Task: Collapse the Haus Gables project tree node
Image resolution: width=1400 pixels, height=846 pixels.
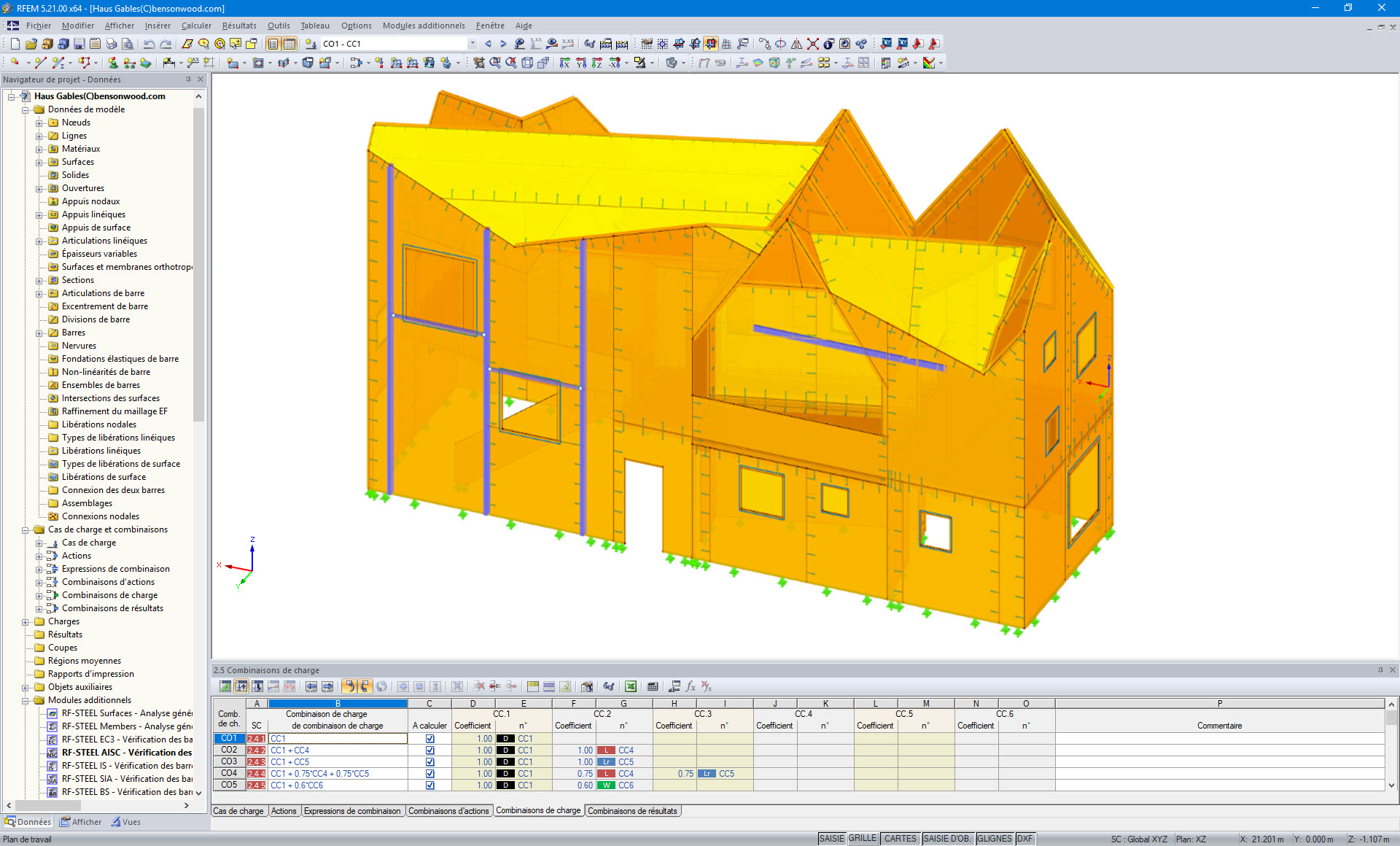Action: [9, 96]
